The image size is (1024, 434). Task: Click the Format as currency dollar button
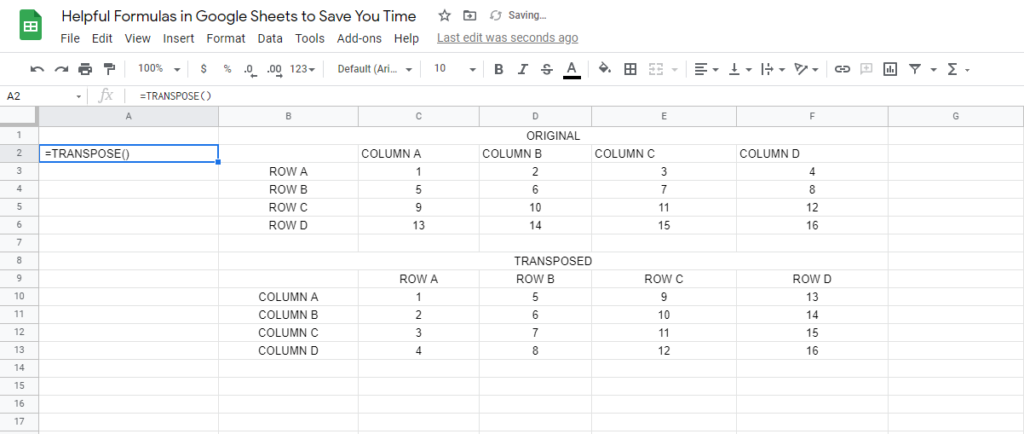(204, 69)
